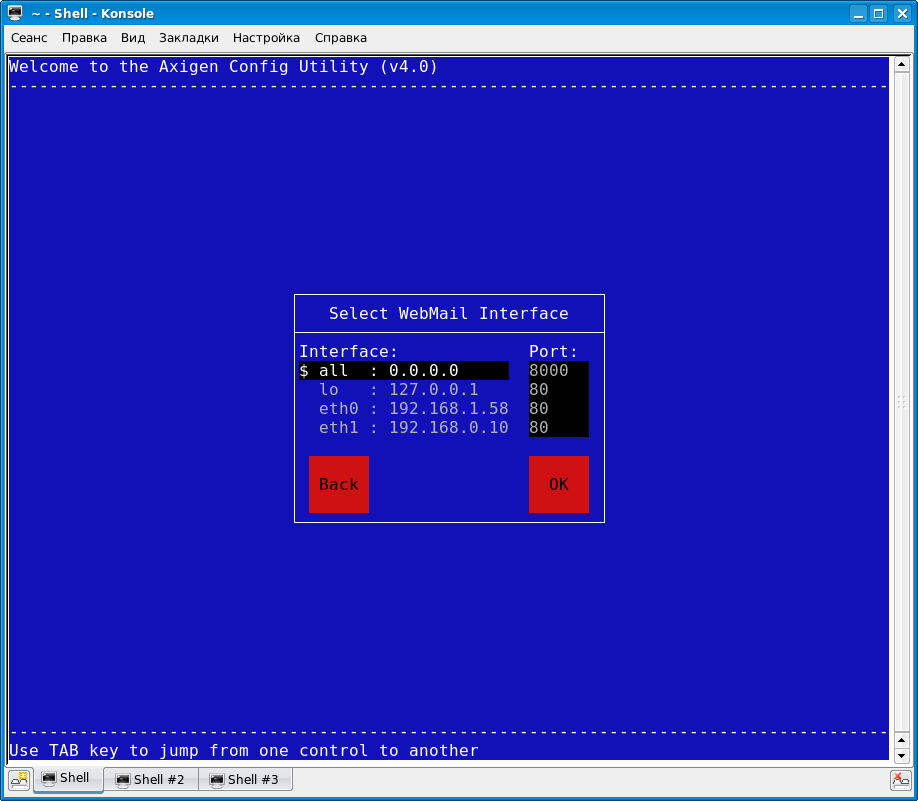This screenshot has width=918, height=801.
Task: Open the Правка menu
Action: 84,38
